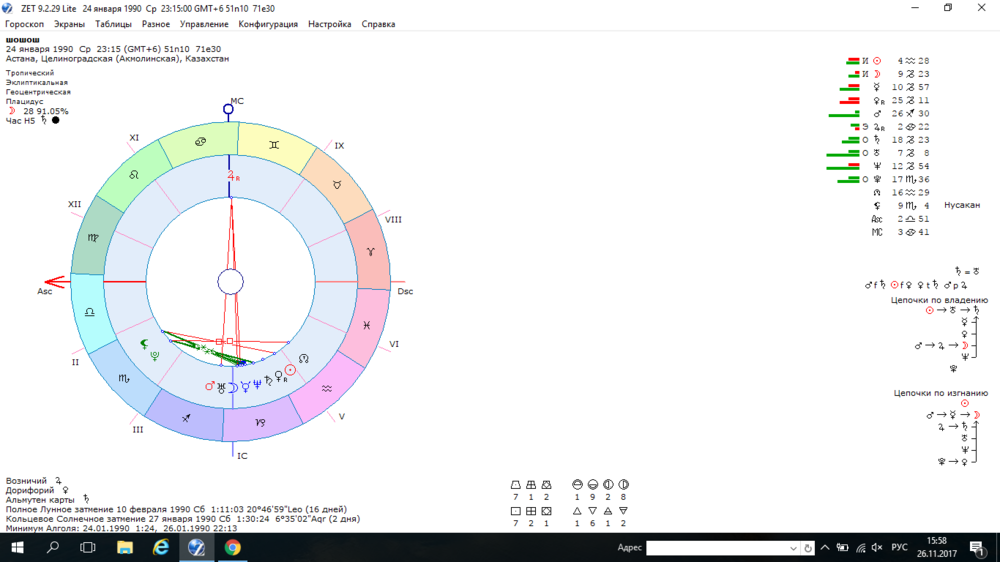The width and height of the screenshot is (1000, 562).
Task: Open the Гороскоп menu
Action: point(24,24)
